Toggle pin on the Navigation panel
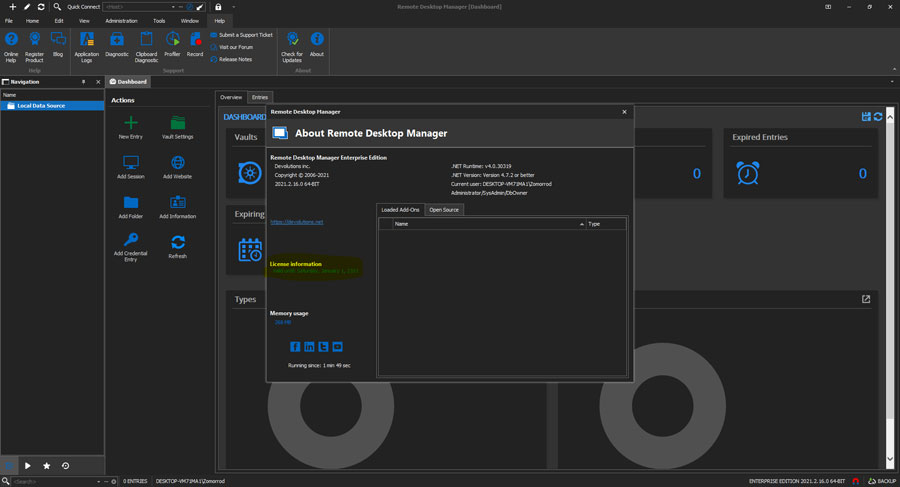900x487 pixels. tap(84, 82)
